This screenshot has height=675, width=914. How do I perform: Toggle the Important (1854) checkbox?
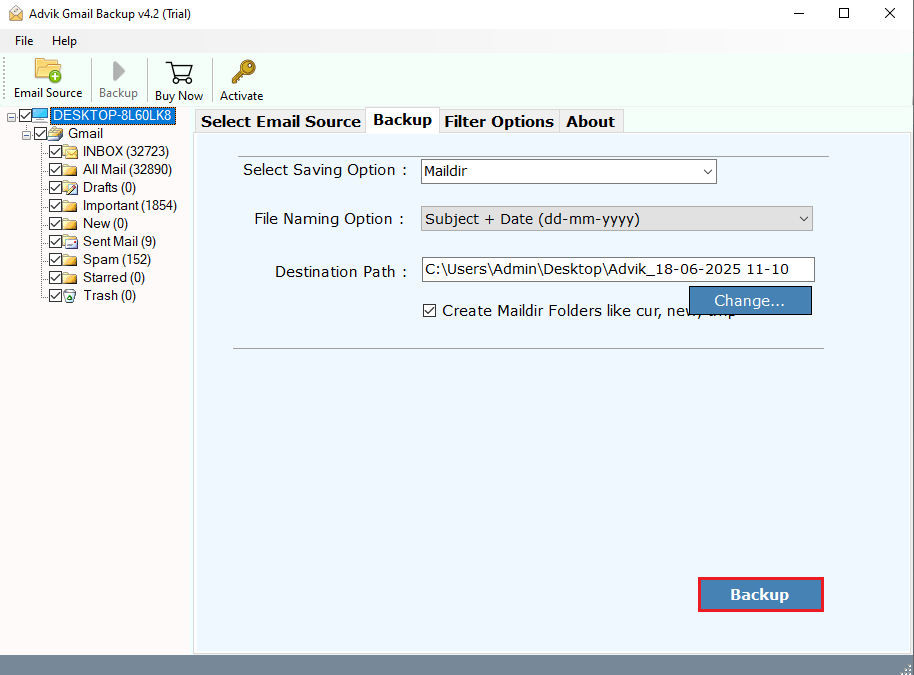click(55, 206)
